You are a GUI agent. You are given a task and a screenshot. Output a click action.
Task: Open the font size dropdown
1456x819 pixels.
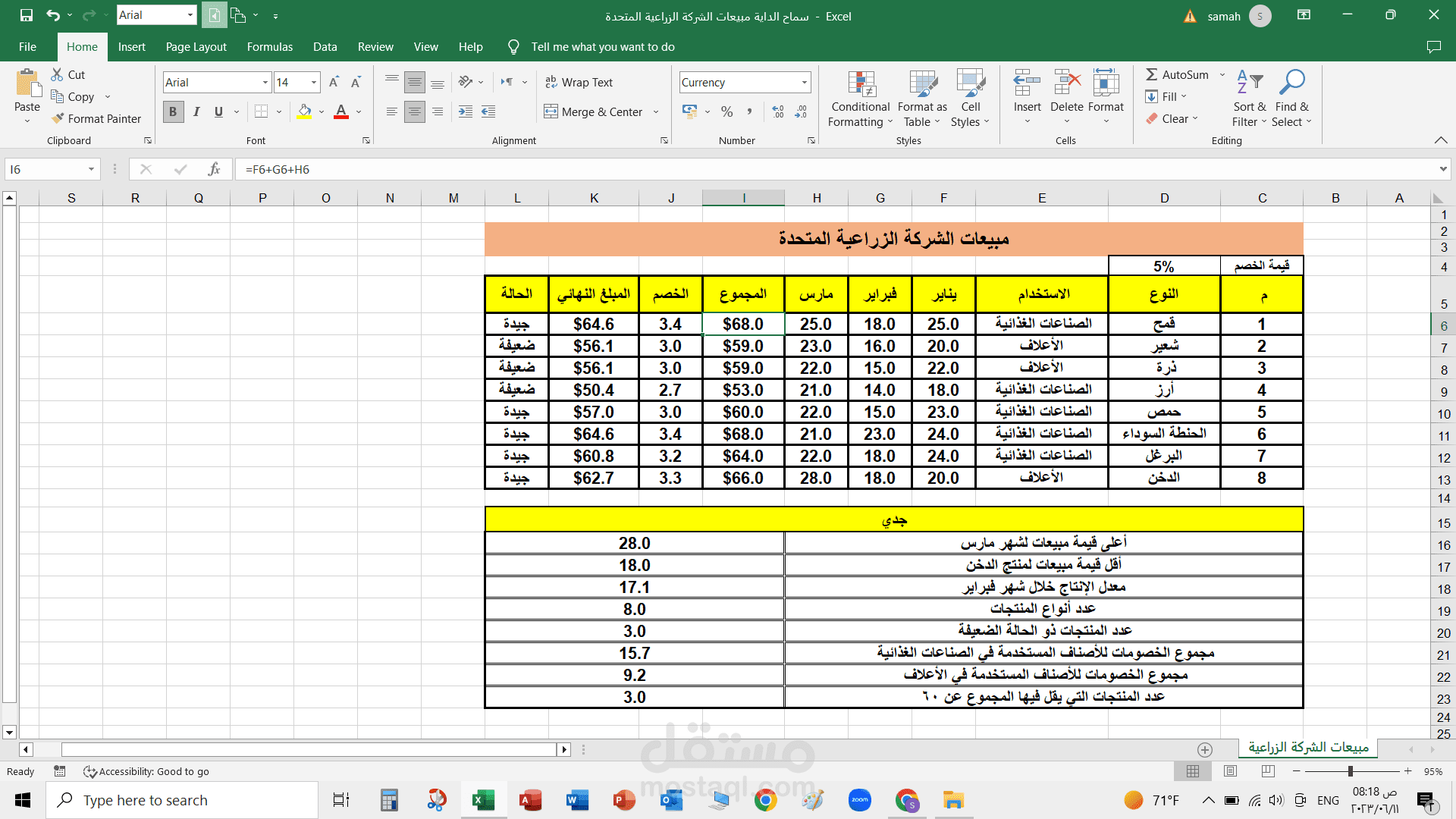click(x=314, y=82)
